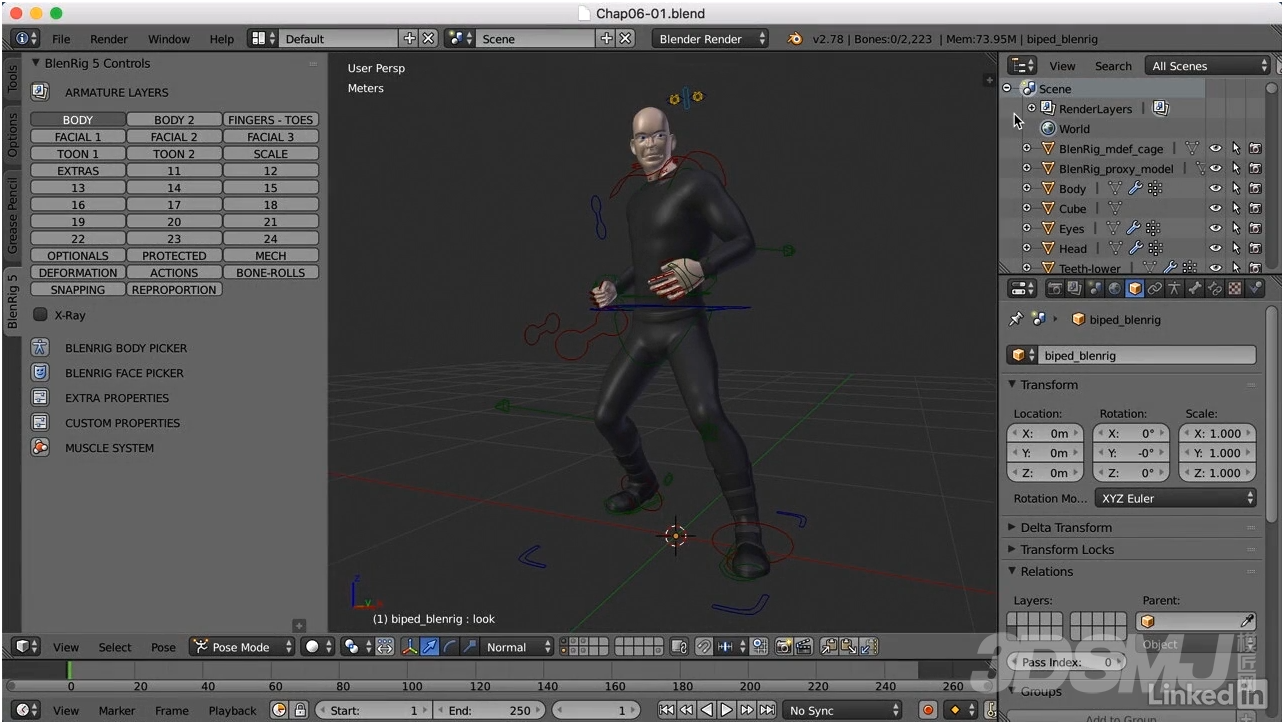Click the Pass Index slider field
This screenshot has height=724, width=1284.
1067,662
